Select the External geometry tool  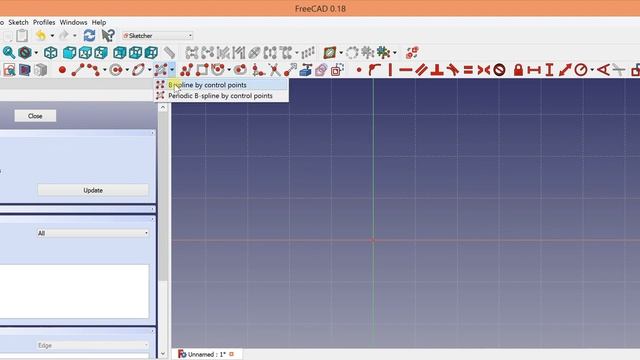[x=305, y=70]
